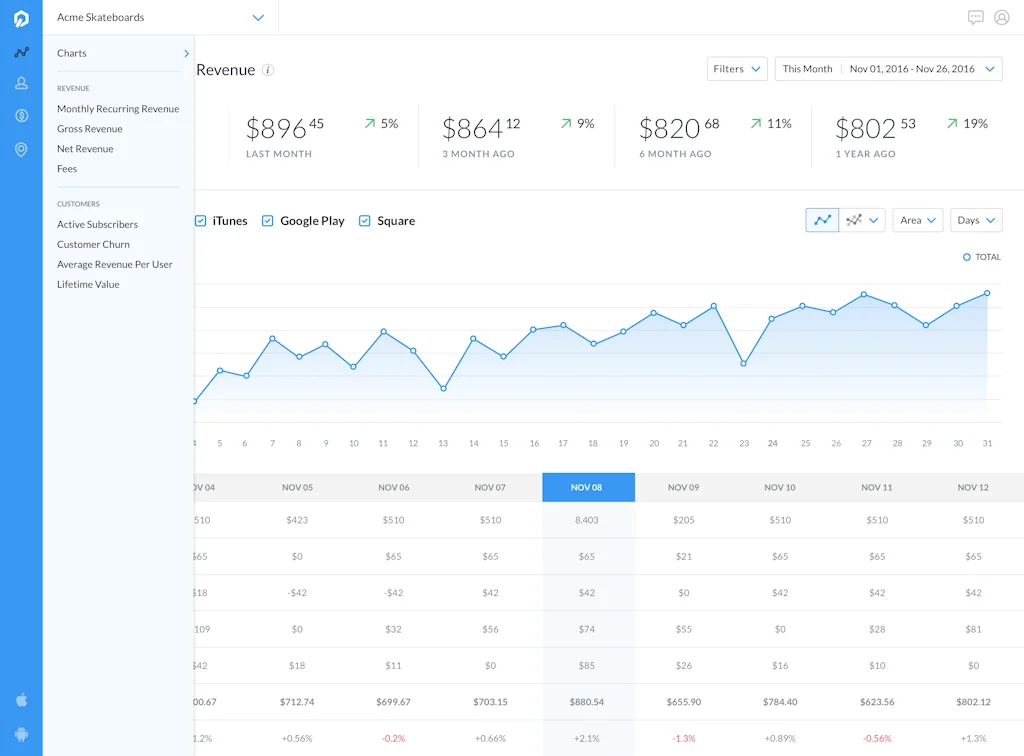The image size is (1024, 756).
Task: Open Average Revenue Per User item
Action: pos(114,264)
